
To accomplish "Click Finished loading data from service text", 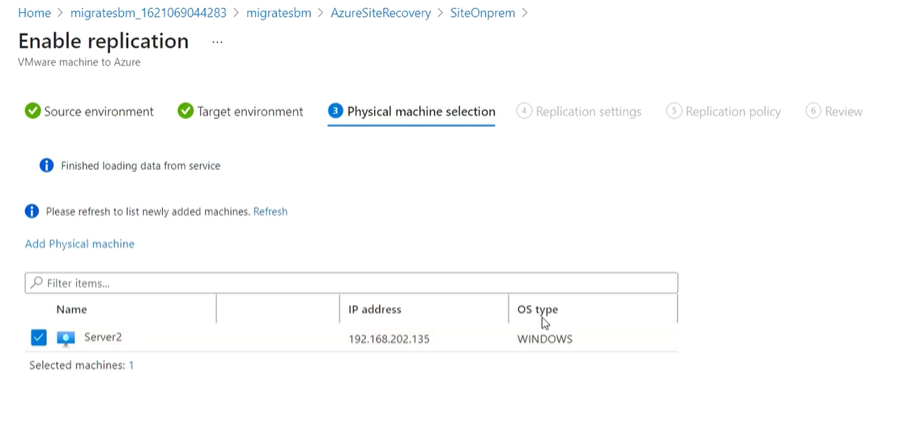I will coord(141,166).
